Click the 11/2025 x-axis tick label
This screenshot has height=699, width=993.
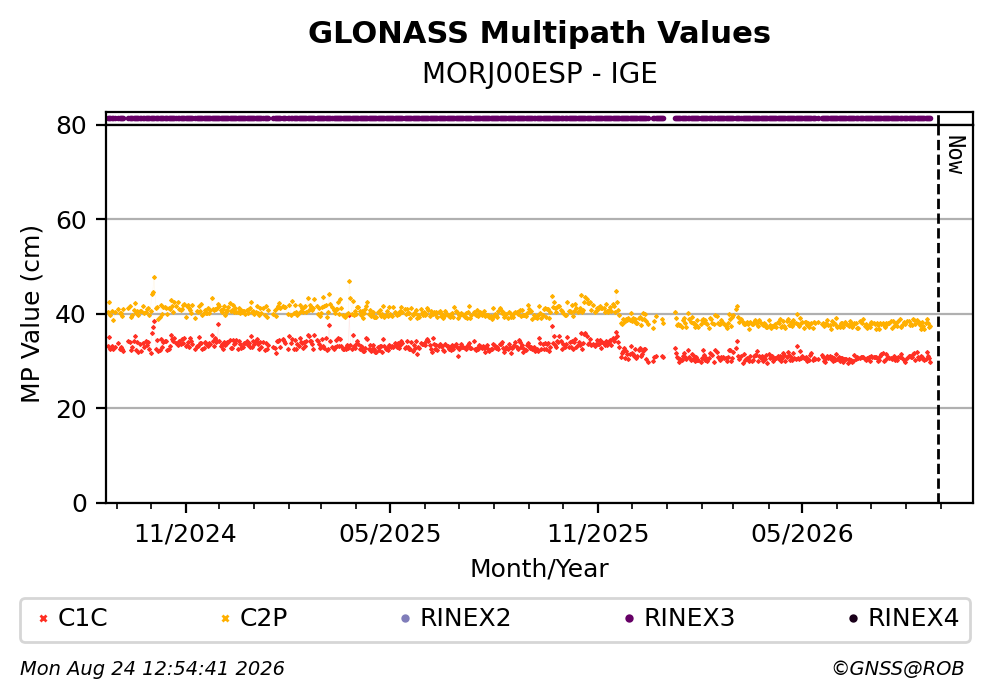(598, 534)
